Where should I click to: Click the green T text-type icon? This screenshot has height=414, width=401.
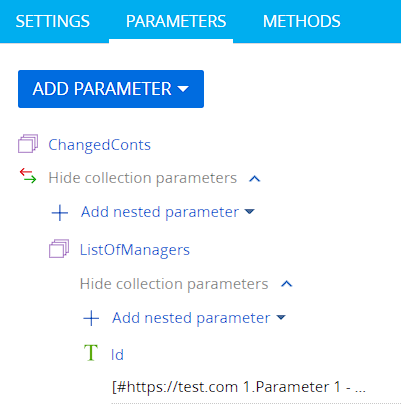click(91, 353)
